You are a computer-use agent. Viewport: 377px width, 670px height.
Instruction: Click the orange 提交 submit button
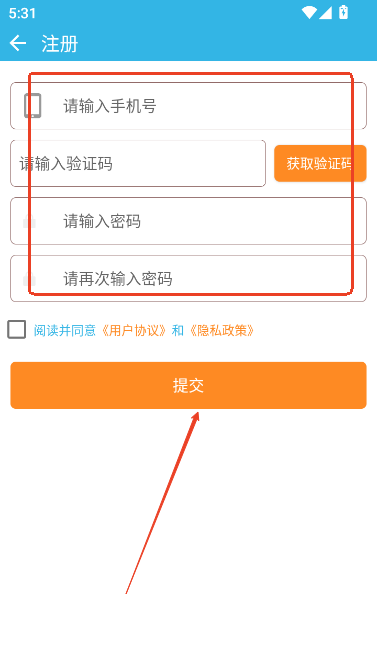coord(188,385)
